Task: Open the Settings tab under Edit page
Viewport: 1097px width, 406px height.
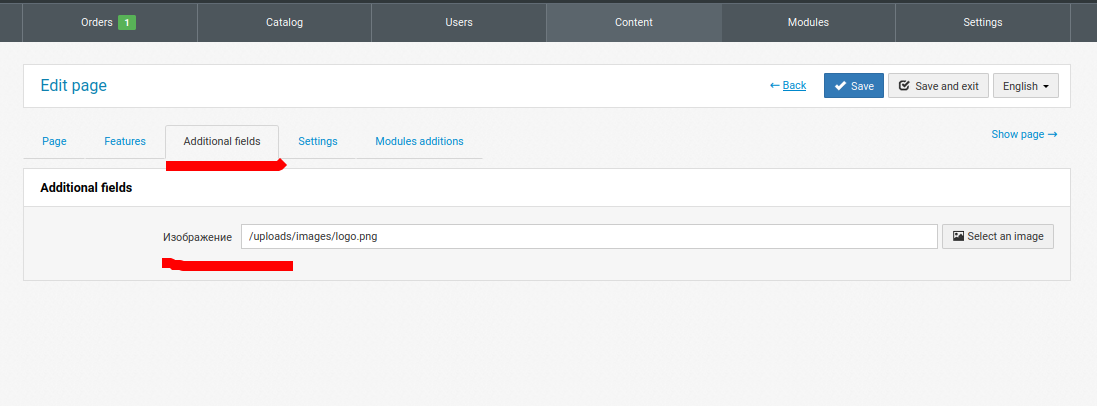Action: (x=318, y=141)
